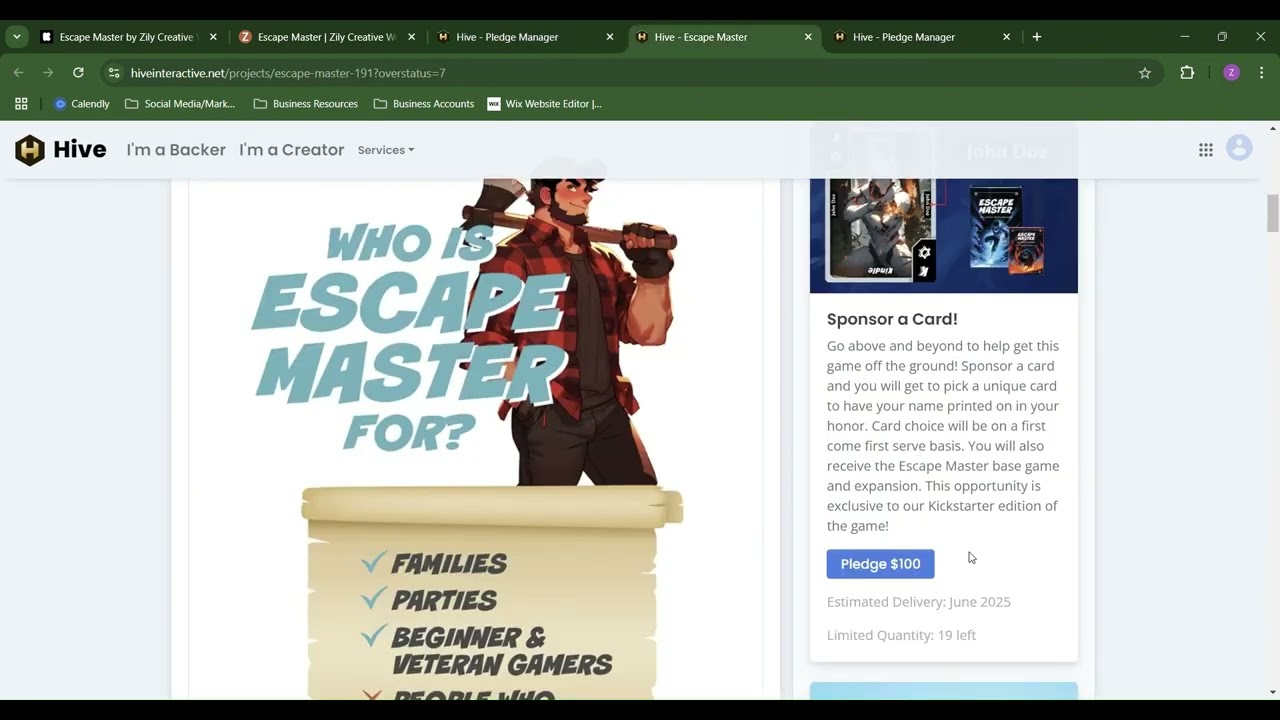This screenshot has height=720, width=1280.
Task: Close the Escape Master | Zily Creative tab
Action: 411,37
